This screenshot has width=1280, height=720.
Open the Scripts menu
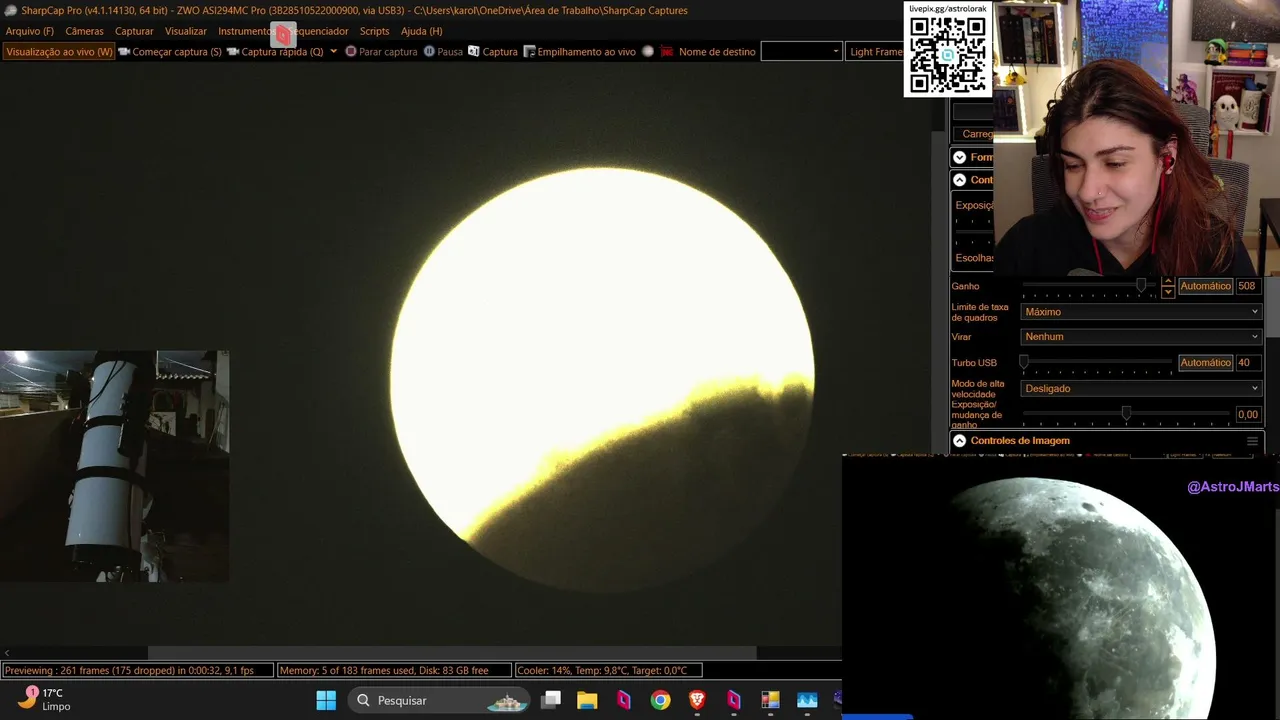(x=374, y=31)
